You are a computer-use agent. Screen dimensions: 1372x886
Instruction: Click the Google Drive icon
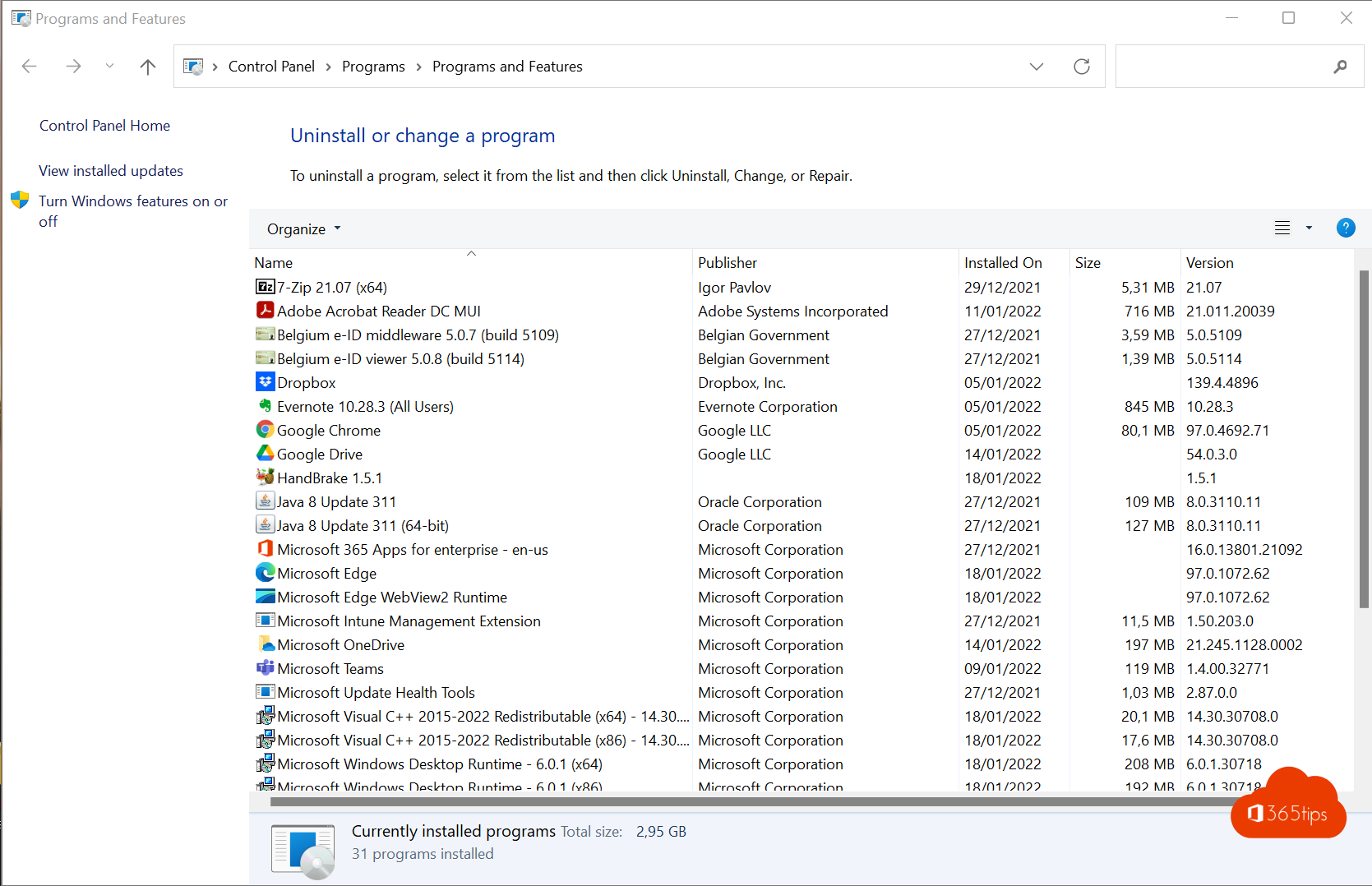coord(265,454)
